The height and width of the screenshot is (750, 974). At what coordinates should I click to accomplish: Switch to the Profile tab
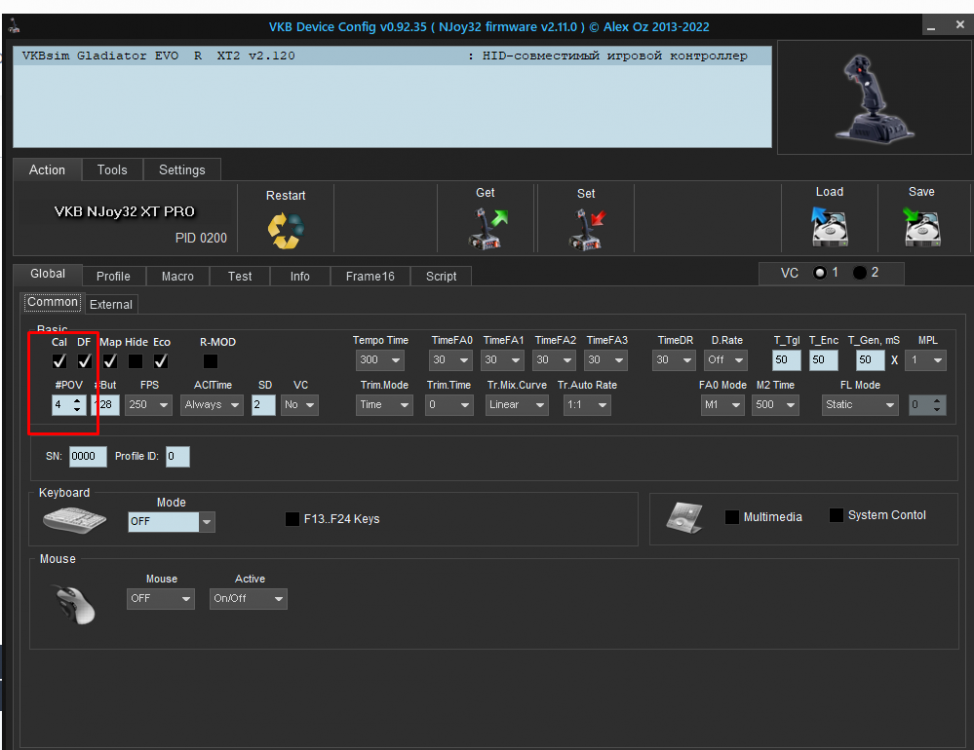coord(113,276)
